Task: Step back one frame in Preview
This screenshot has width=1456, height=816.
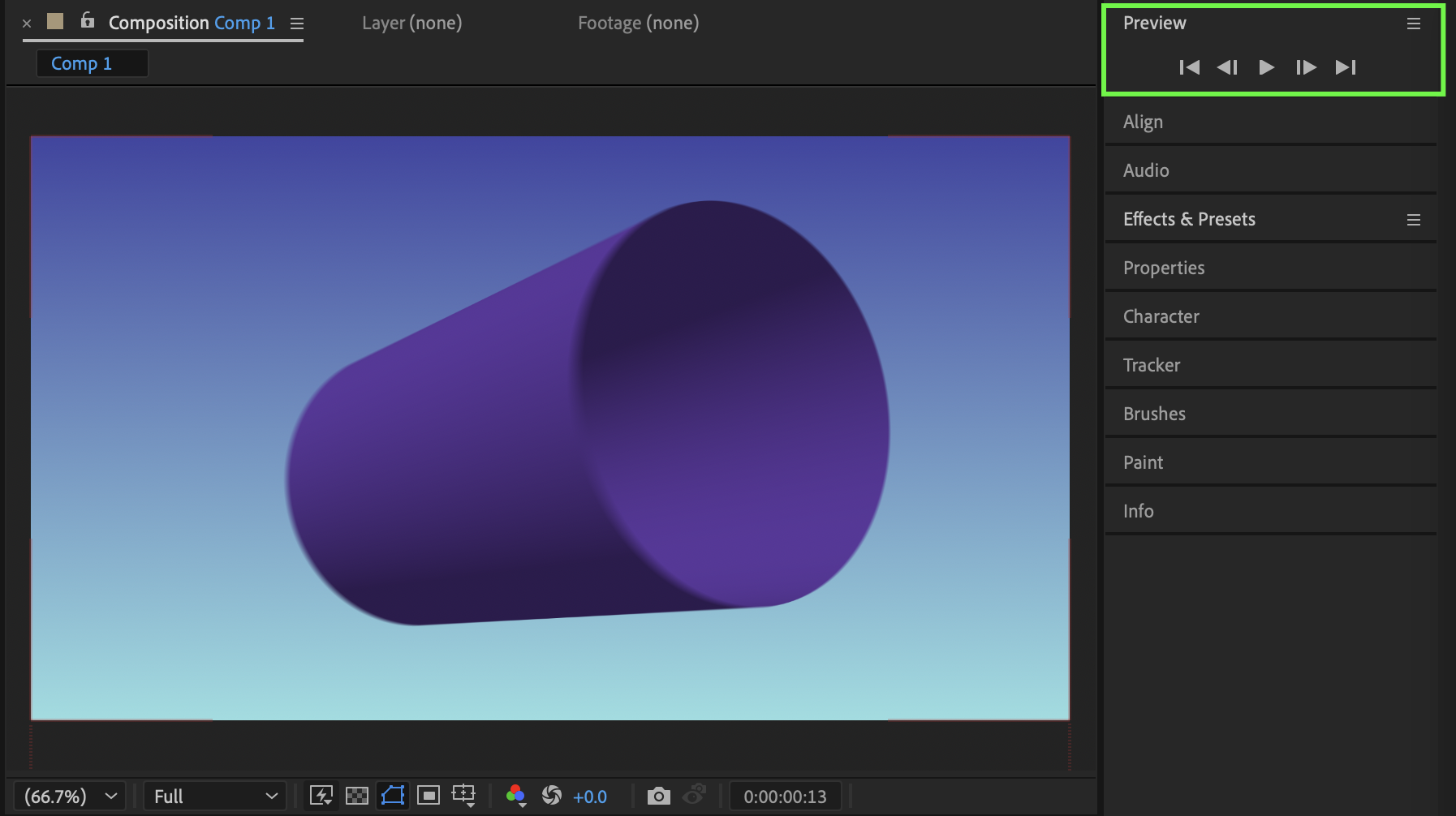Action: click(1227, 67)
